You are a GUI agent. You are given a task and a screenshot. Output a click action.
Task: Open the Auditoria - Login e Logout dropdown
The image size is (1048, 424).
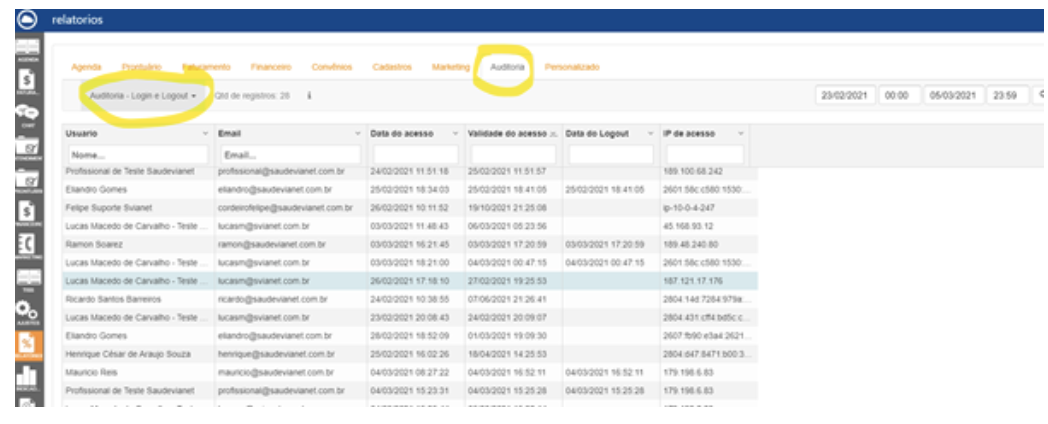142,96
